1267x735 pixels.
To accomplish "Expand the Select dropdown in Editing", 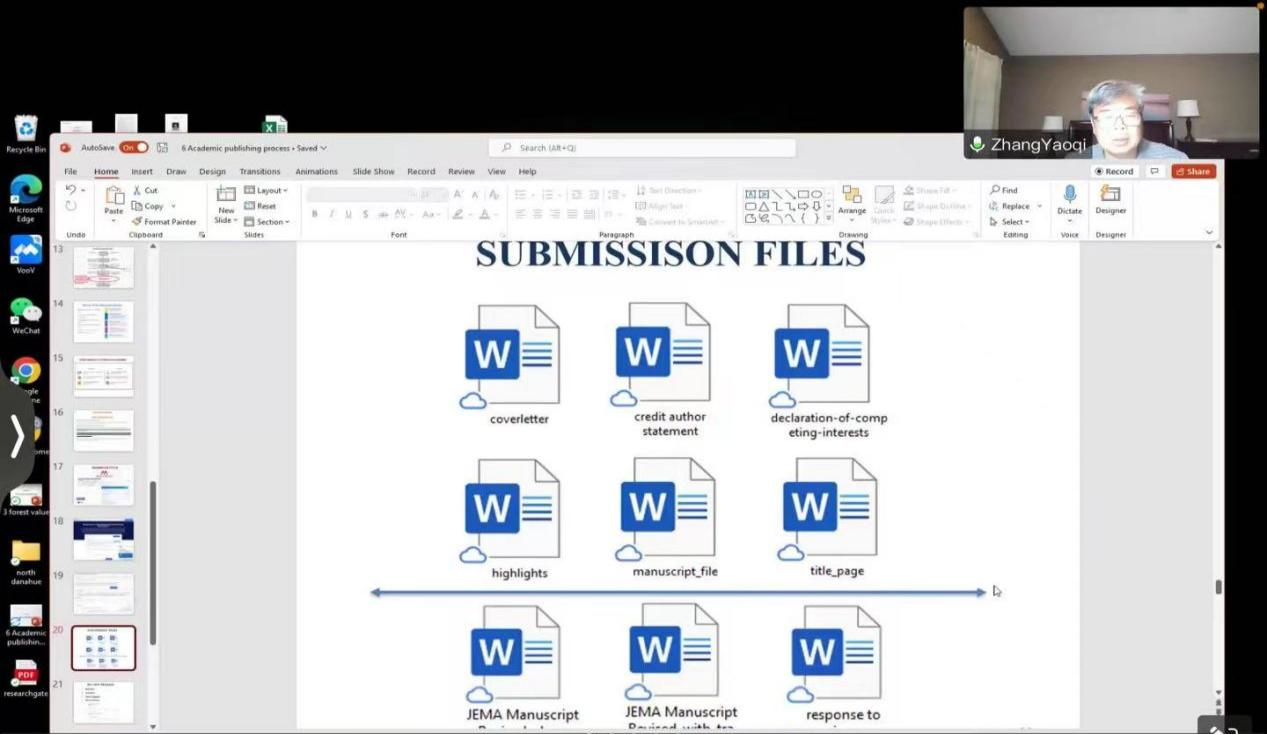I will point(1013,222).
